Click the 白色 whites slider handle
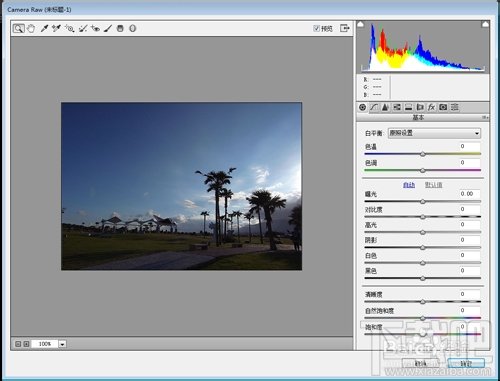This screenshot has width=500, height=381. click(x=423, y=263)
